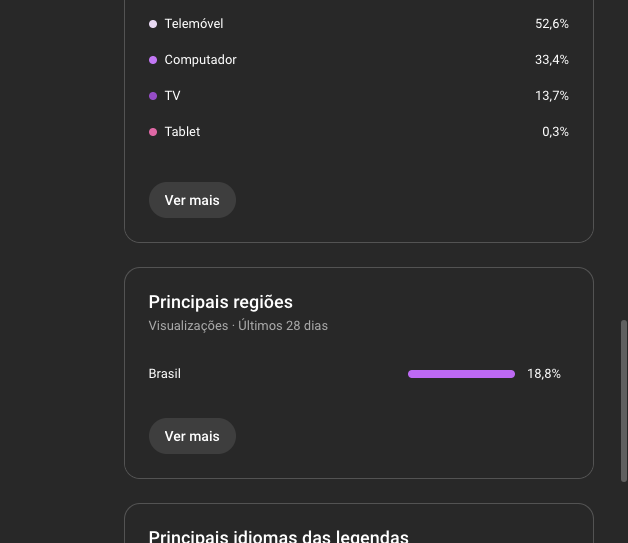Image resolution: width=628 pixels, height=543 pixels.
Task: Select the Telemóvel device label
Action: click(194, 24)
